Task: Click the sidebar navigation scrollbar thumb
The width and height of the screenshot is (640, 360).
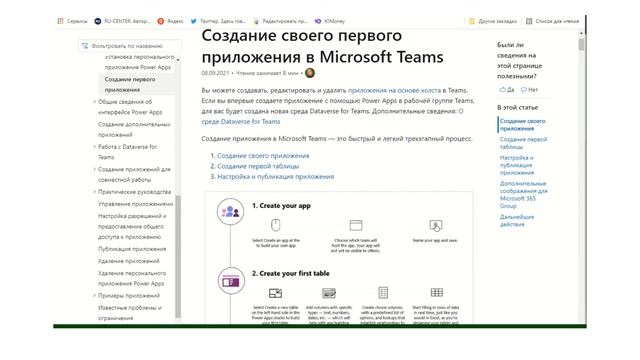Action: (x=178, y=256)
